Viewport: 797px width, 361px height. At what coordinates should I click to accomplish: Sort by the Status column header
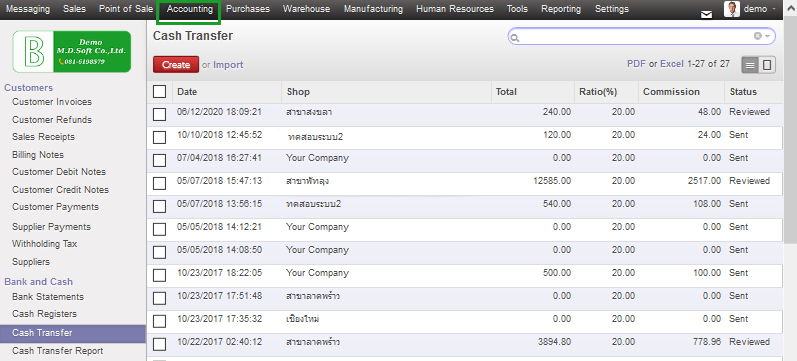(754, 92)
